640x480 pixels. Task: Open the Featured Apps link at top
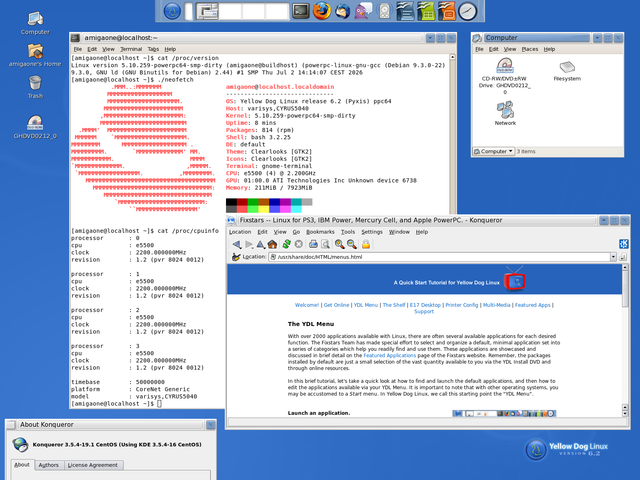pyautogui.click(x=533, y=305)
